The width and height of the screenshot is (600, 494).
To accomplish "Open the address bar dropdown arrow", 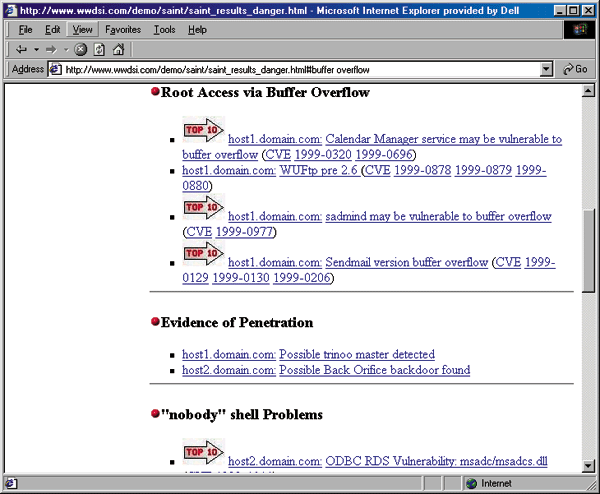I will pos(546,70).
